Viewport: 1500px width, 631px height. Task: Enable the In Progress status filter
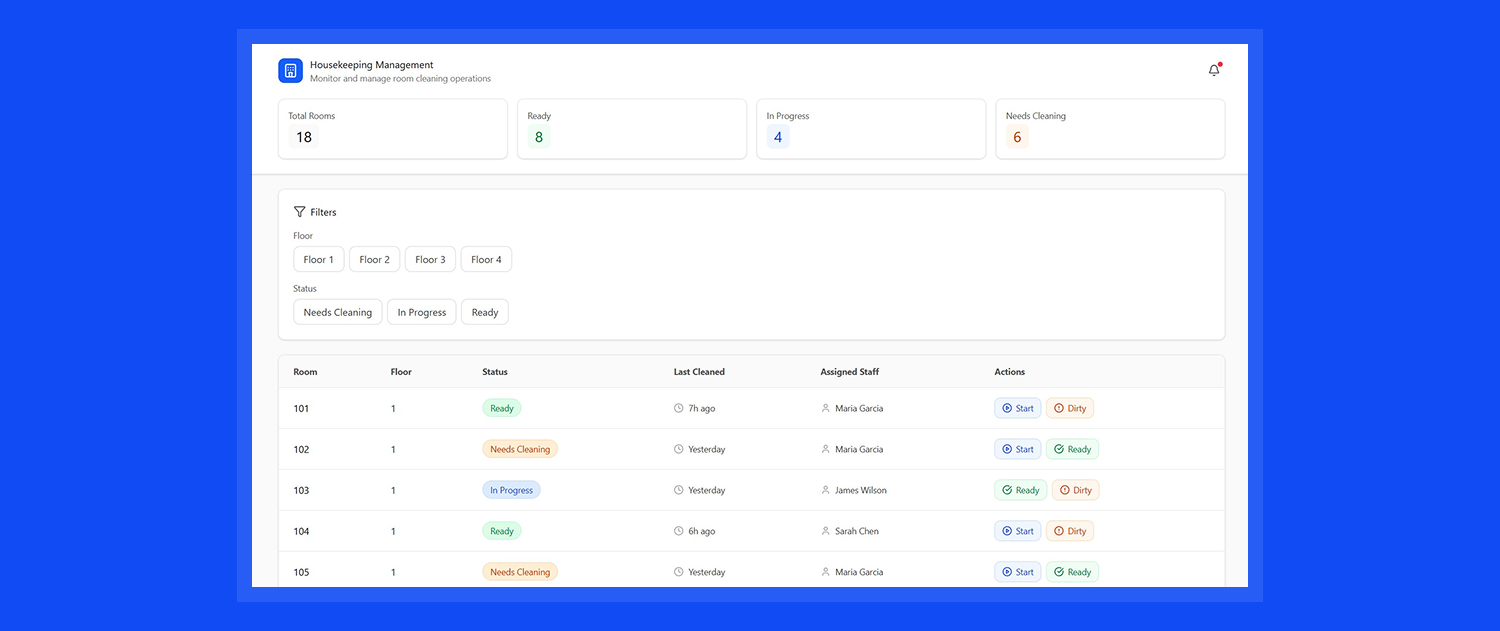tap(421, 312)
